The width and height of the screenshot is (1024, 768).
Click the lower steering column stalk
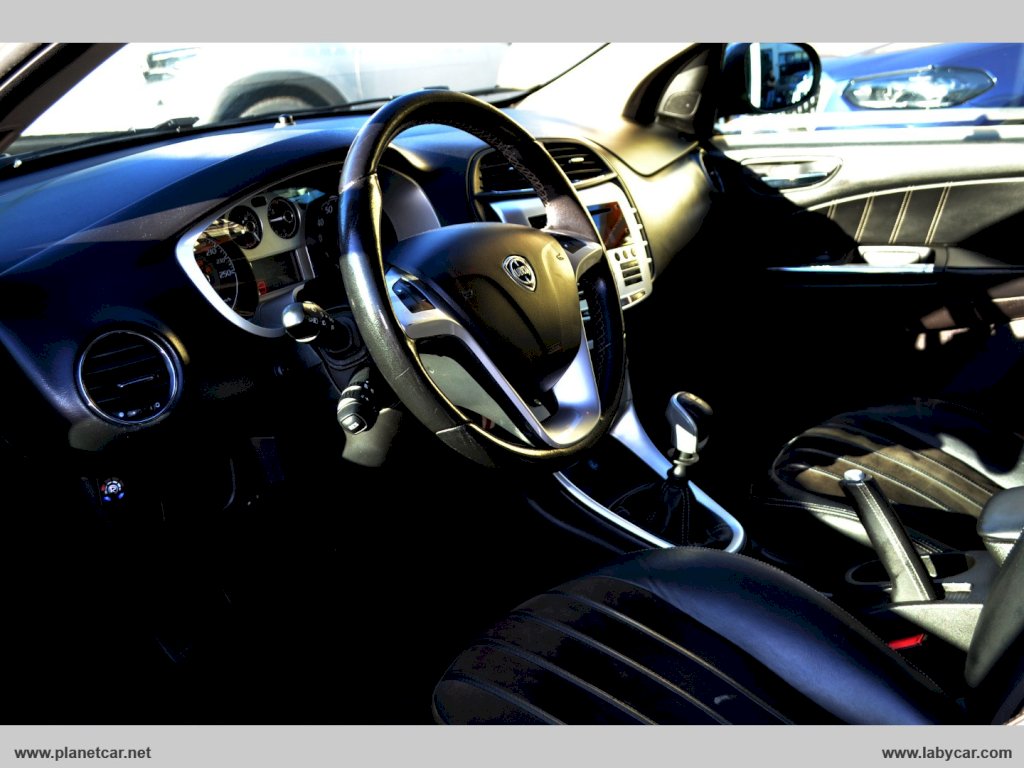tap(358, 406)
